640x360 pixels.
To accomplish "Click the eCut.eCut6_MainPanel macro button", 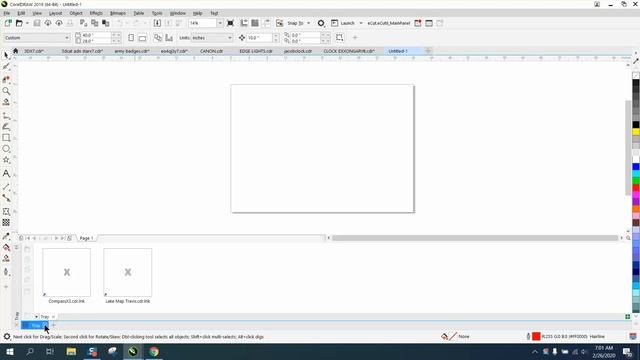I will 388,23.
